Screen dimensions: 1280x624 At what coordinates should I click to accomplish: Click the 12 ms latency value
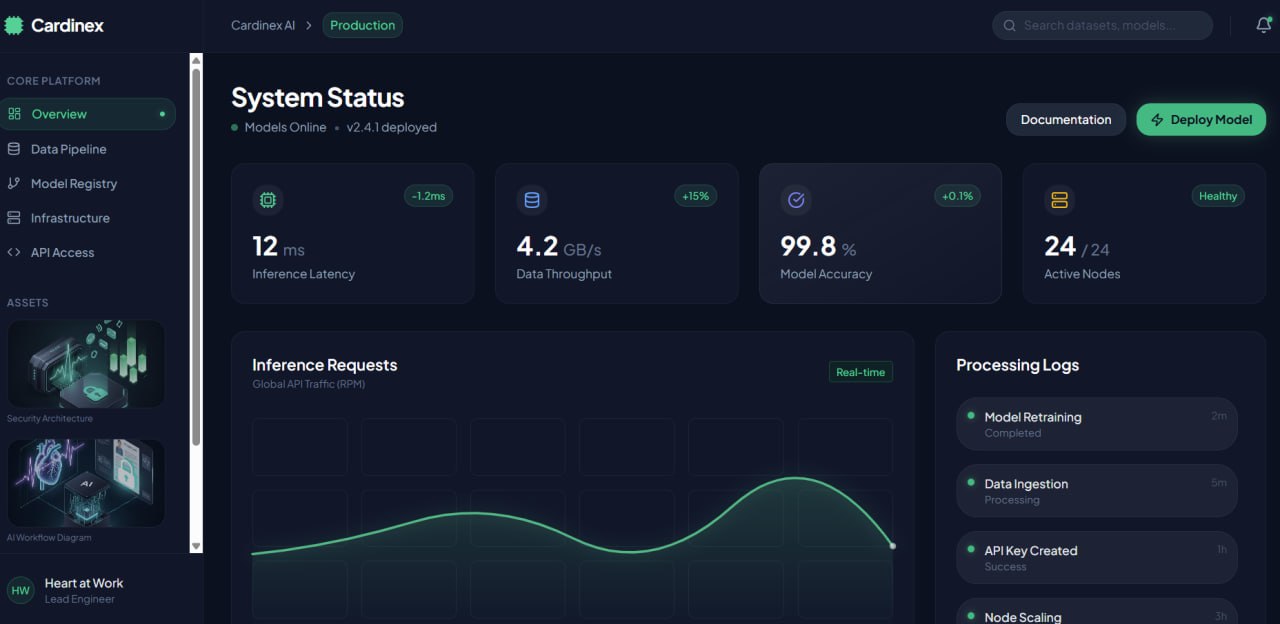click(x=278, y=246)
